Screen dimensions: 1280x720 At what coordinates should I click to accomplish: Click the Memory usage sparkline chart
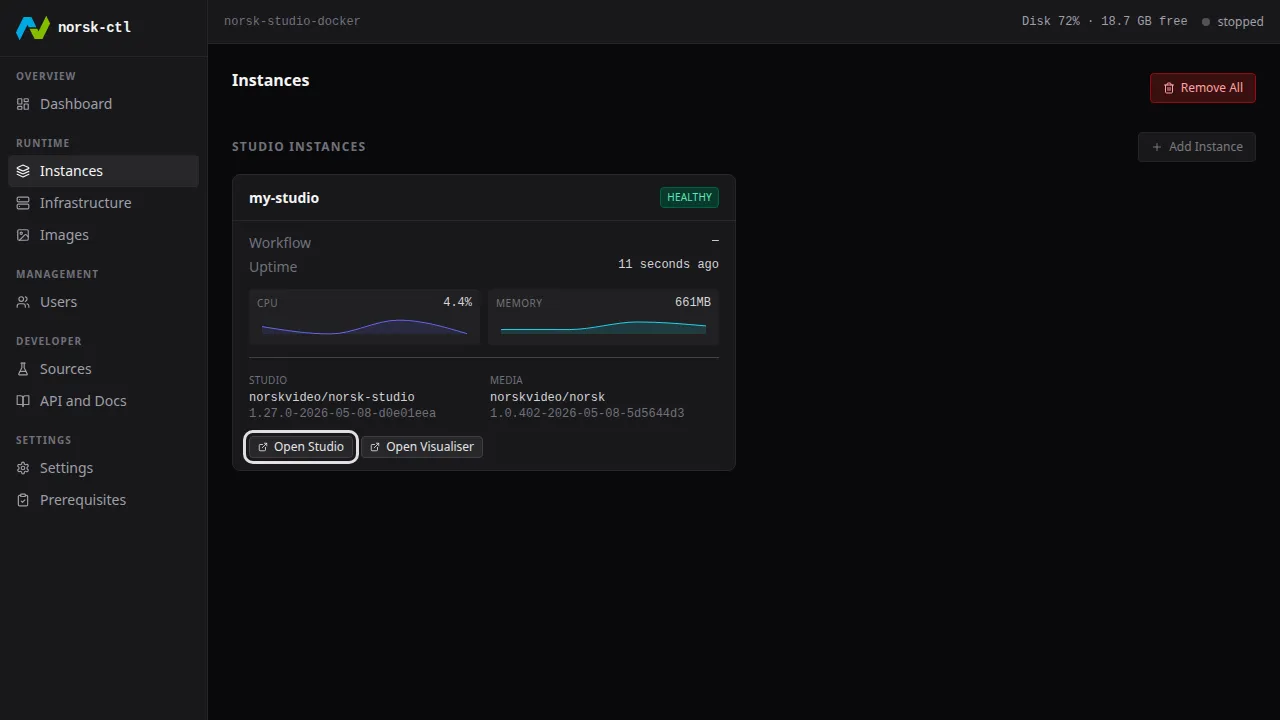603,327
